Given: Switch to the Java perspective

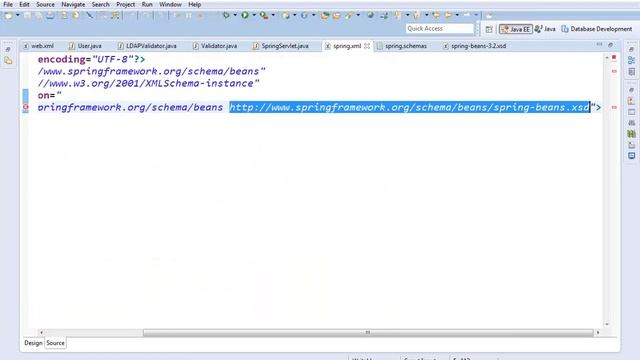Looking at the screenshot, I should pyautogui.click(x=545, y=29).
